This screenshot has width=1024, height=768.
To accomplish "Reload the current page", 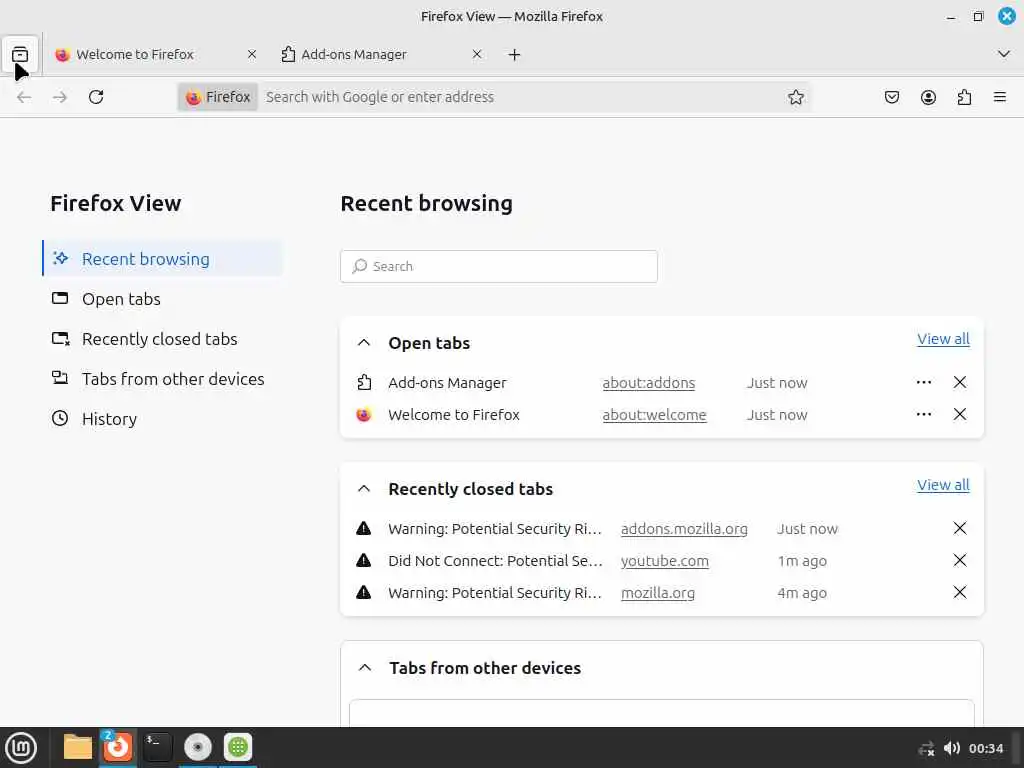I will (96, 97).
